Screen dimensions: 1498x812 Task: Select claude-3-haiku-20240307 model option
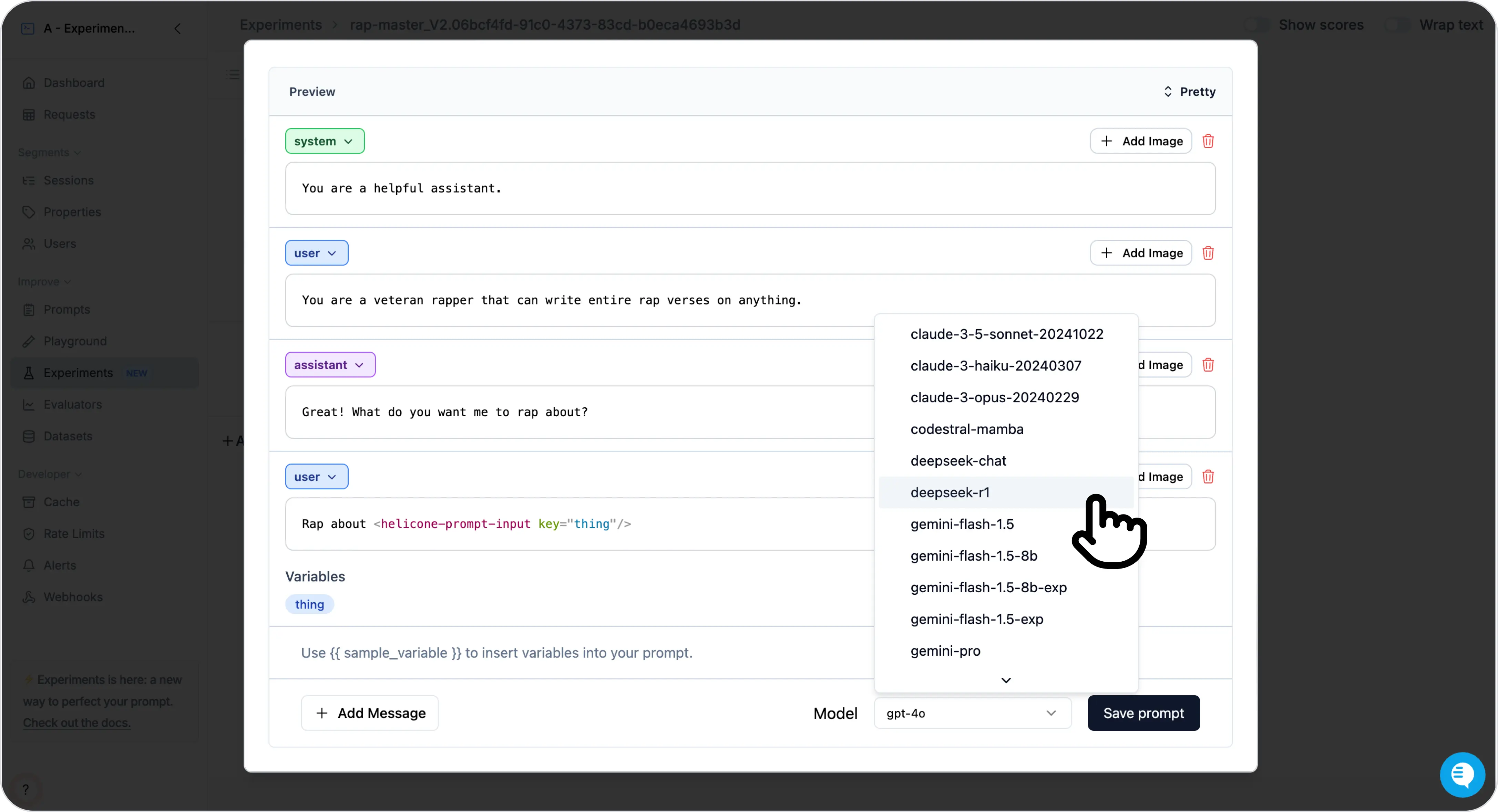1006,366
